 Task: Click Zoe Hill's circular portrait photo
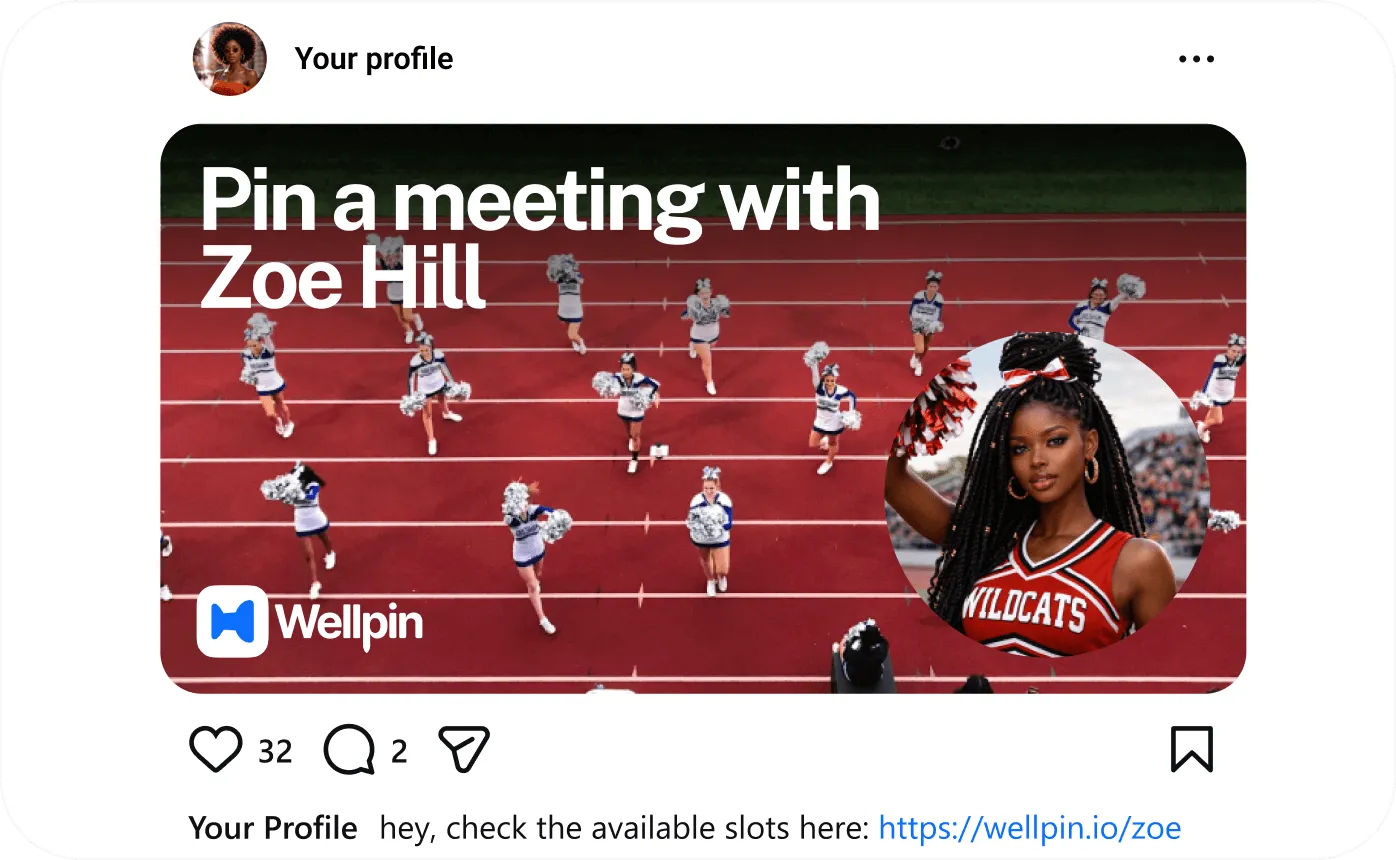point(1049,495)
